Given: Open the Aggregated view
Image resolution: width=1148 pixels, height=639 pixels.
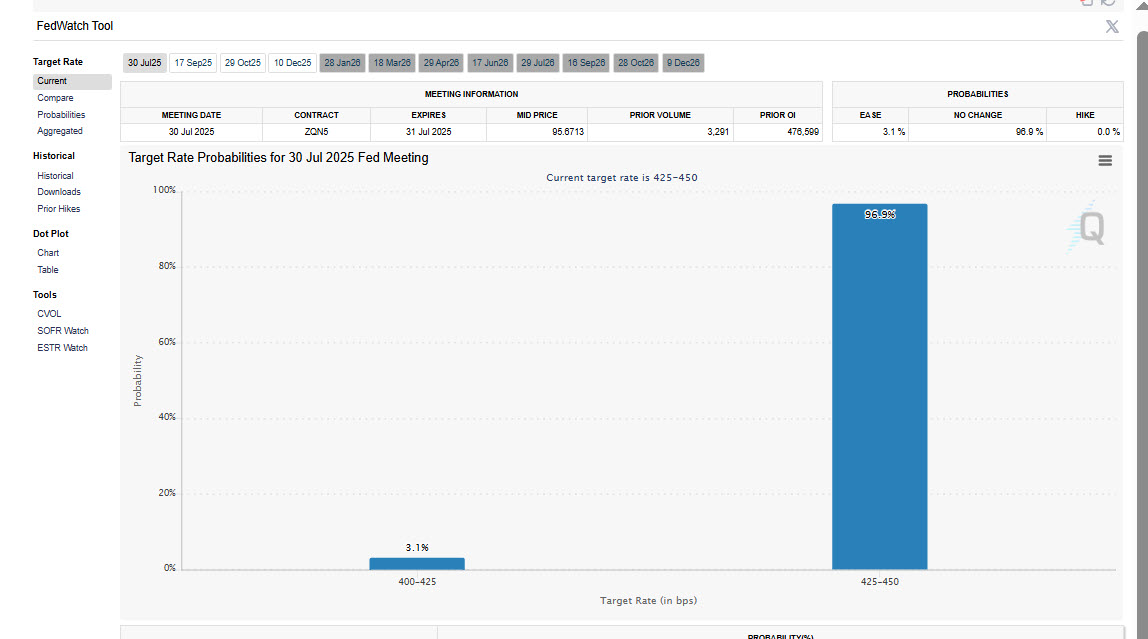Looking at the screenshot, I should [59, 131].
